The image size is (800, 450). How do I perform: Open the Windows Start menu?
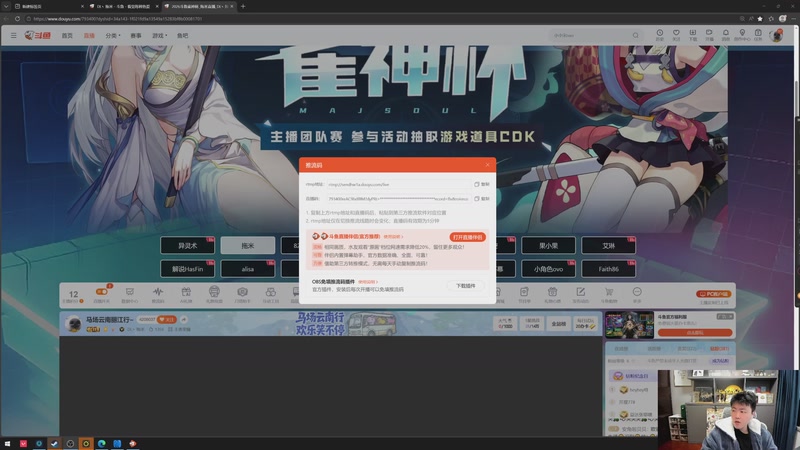[x=7, y=443]
